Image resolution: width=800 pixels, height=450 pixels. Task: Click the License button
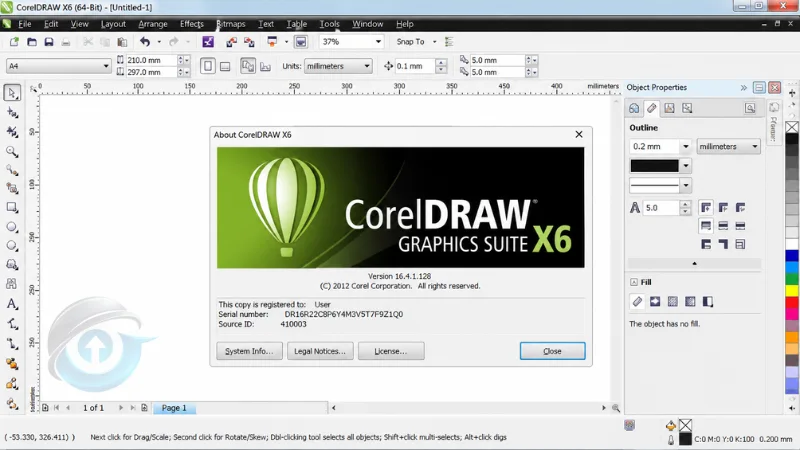pyautogui.click(x=391, y=351)
